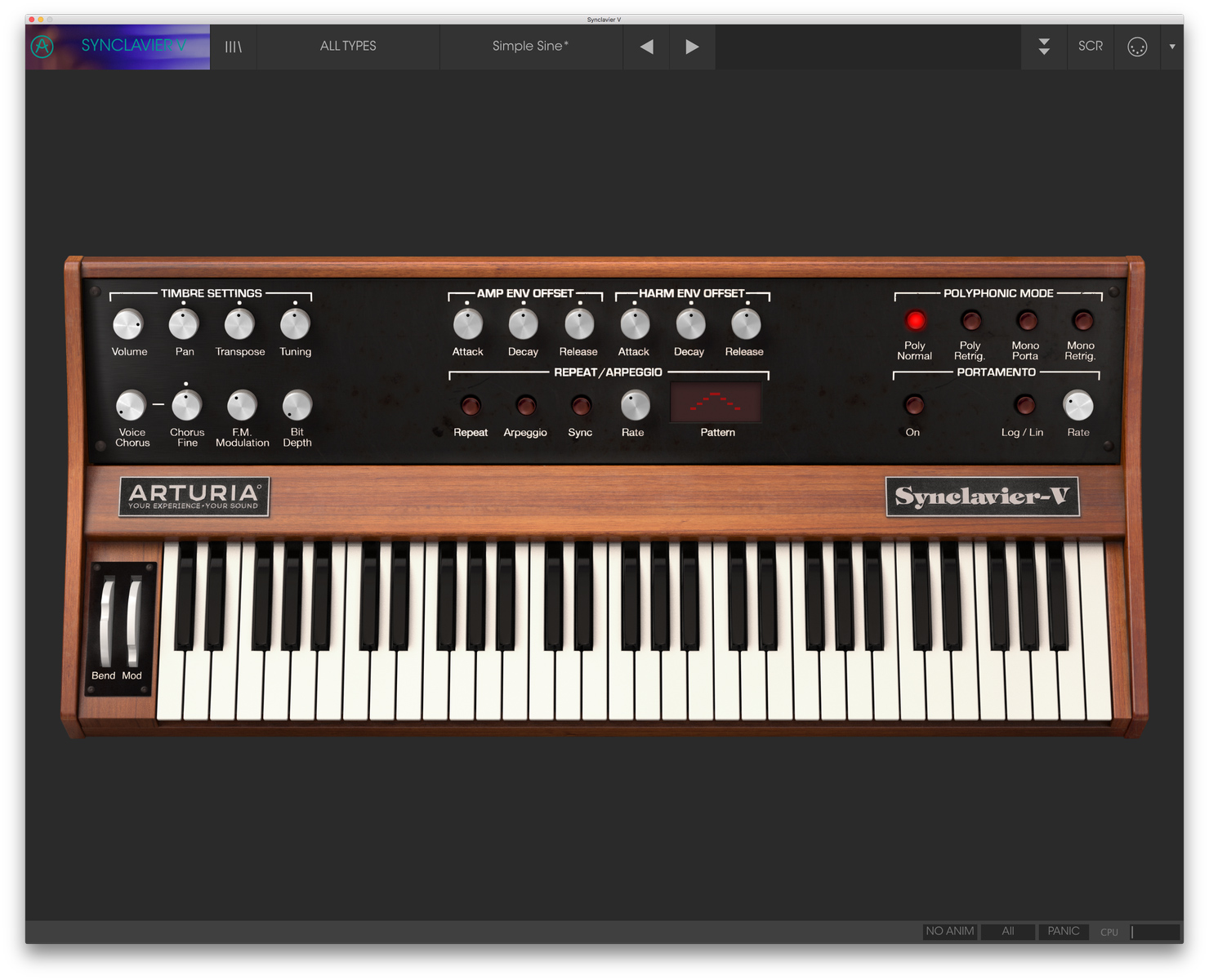Click the preset filter icon next to library
This screenshot has width=1209, height=980.
click(x=233, y=47)
